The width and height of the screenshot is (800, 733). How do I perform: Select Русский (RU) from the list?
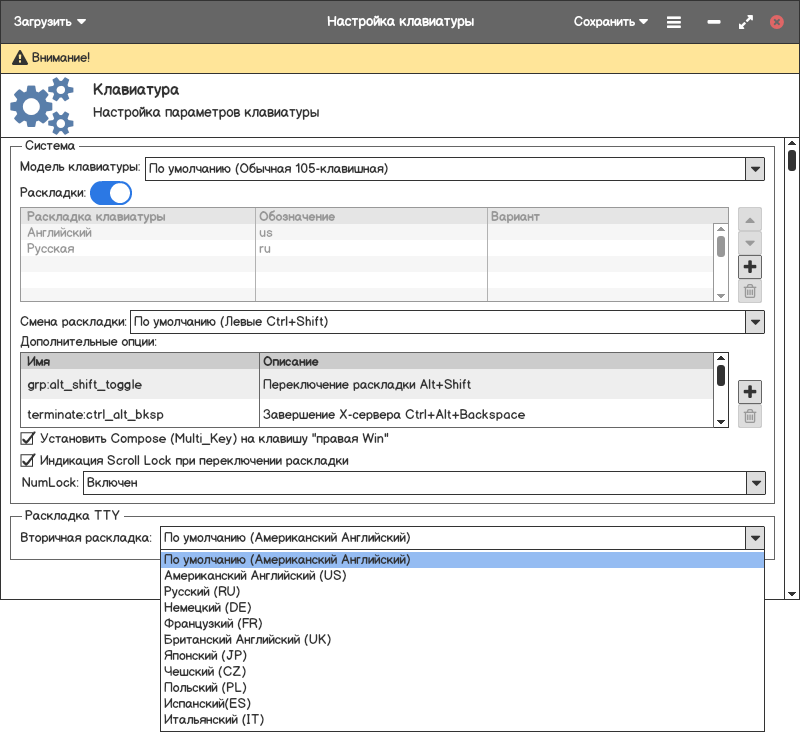(x=202, y=592)
